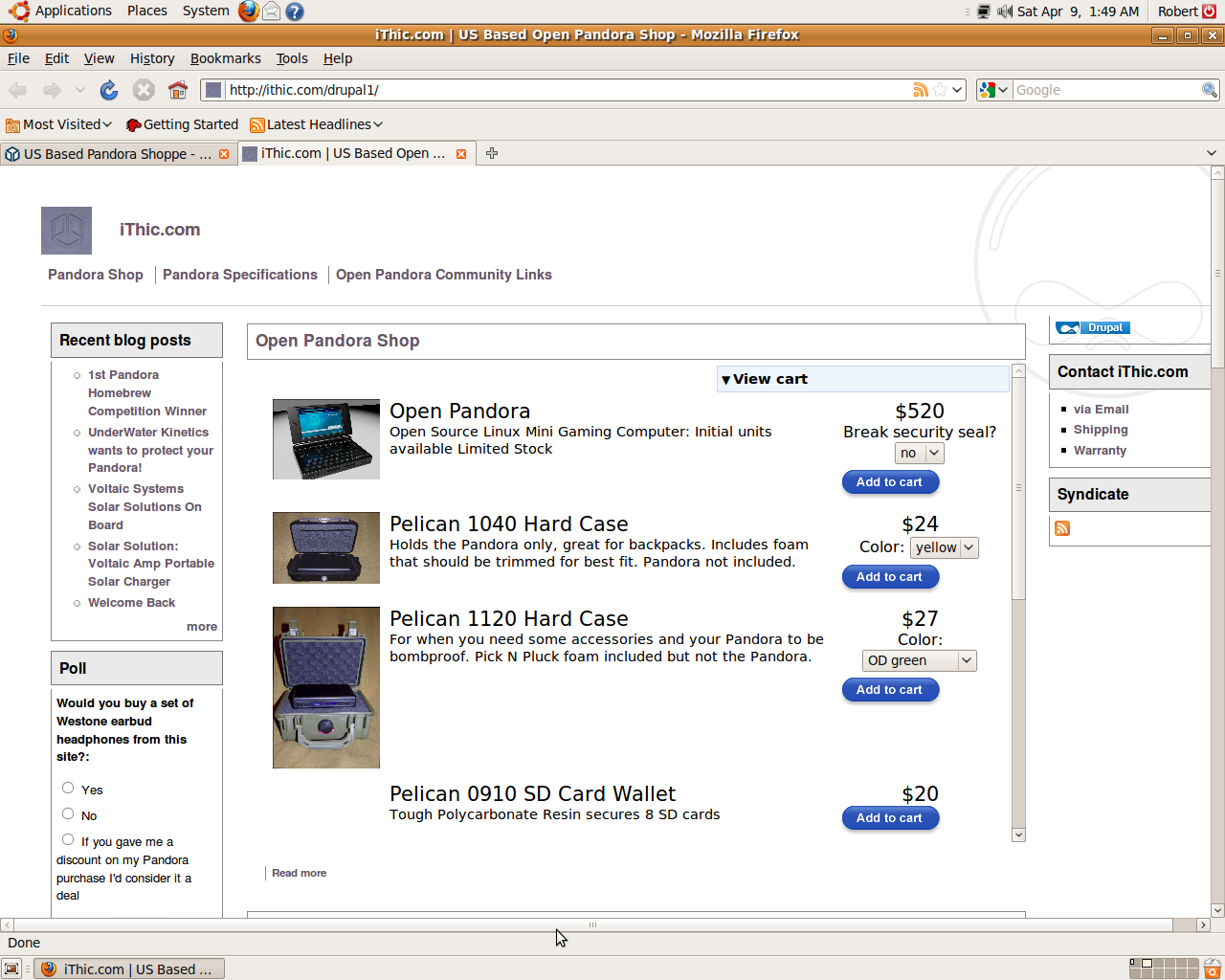The height and width of the screenshot is (980, 1225).
Task: Open the Pelican 1040 color dropdown
Action: tap(944, 547)
